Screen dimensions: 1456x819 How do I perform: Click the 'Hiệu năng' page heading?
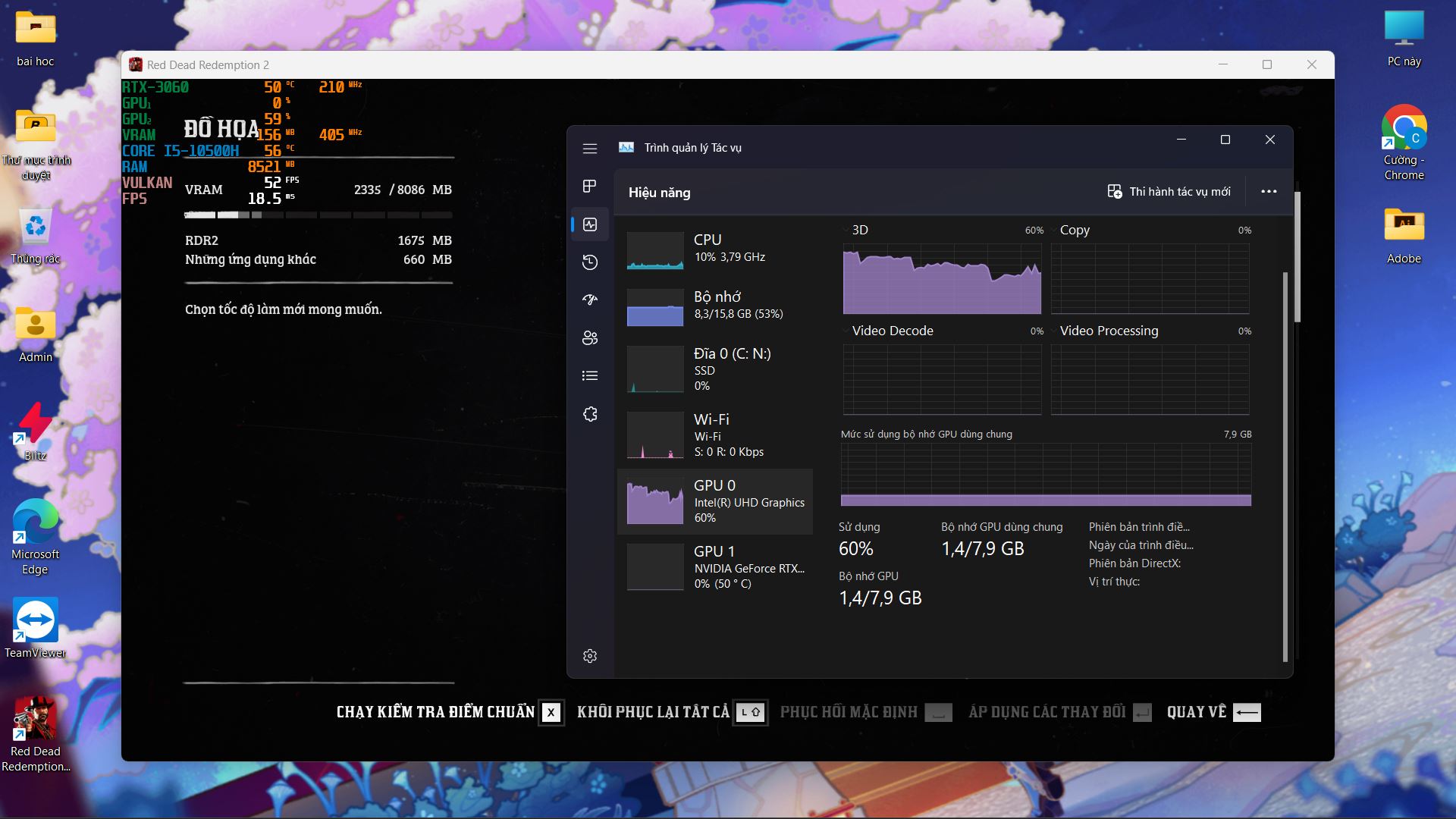[x=659, y=193]
